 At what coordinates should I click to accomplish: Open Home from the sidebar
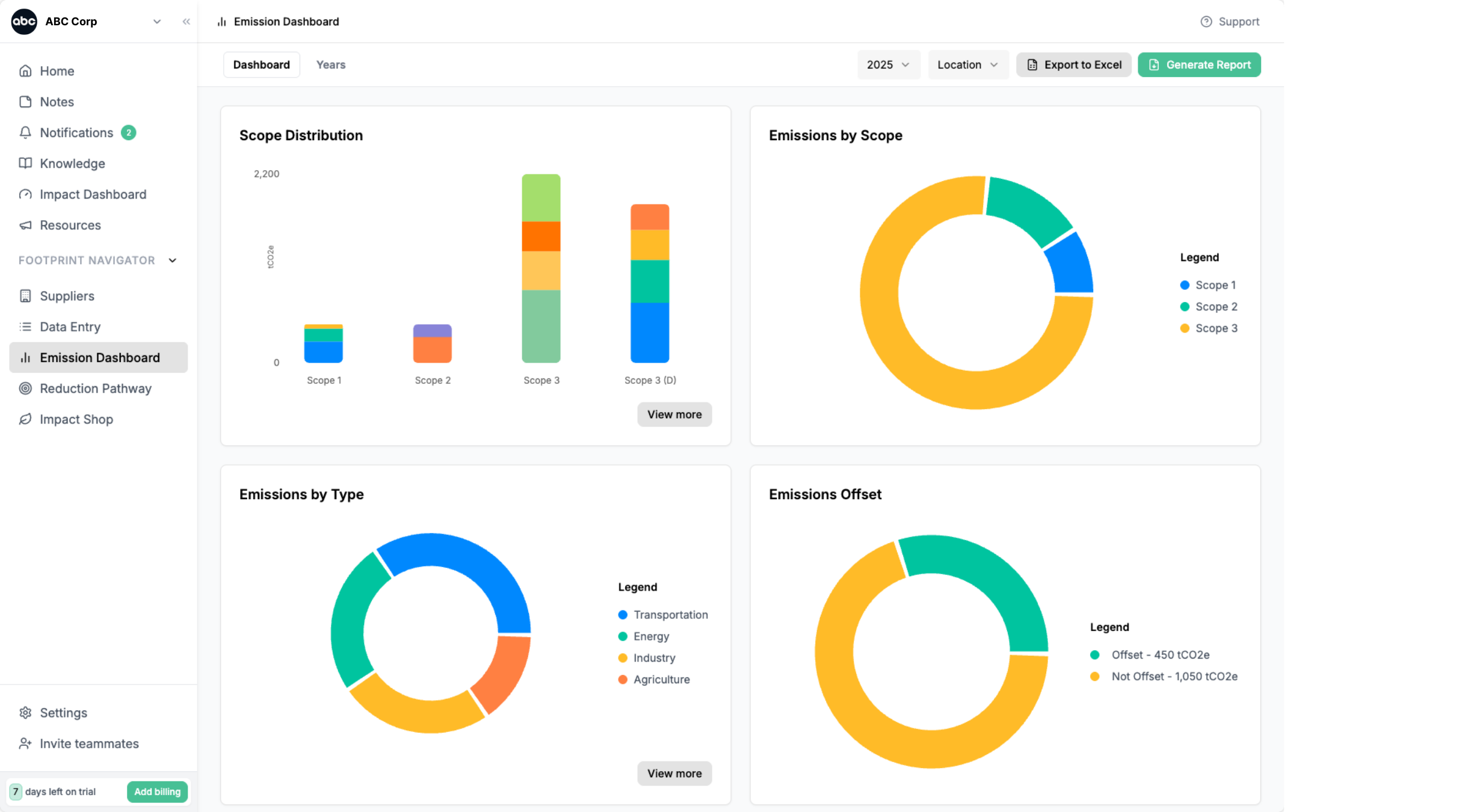click(99, 71)
